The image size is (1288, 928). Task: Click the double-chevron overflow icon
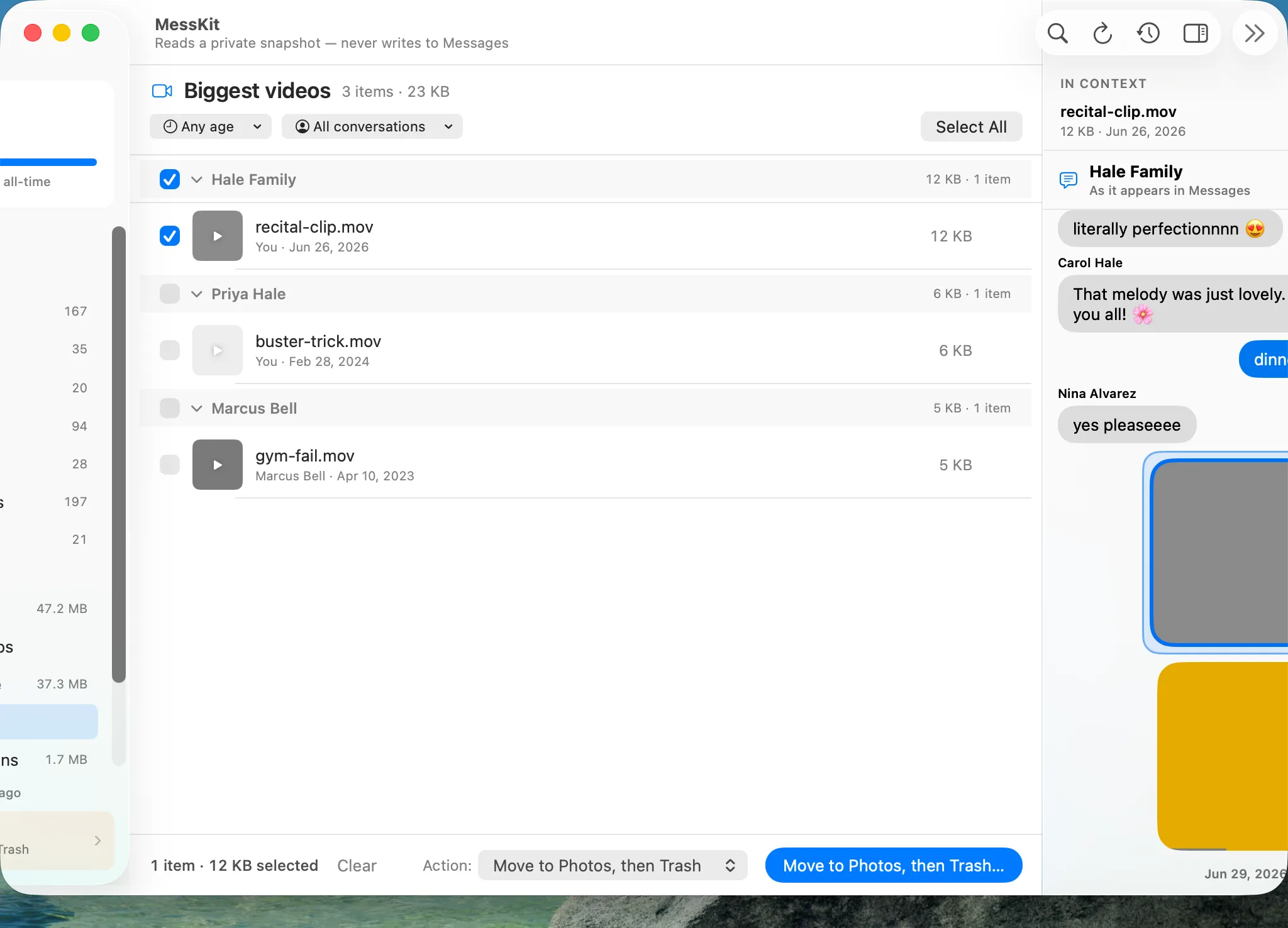[1255, 33]
